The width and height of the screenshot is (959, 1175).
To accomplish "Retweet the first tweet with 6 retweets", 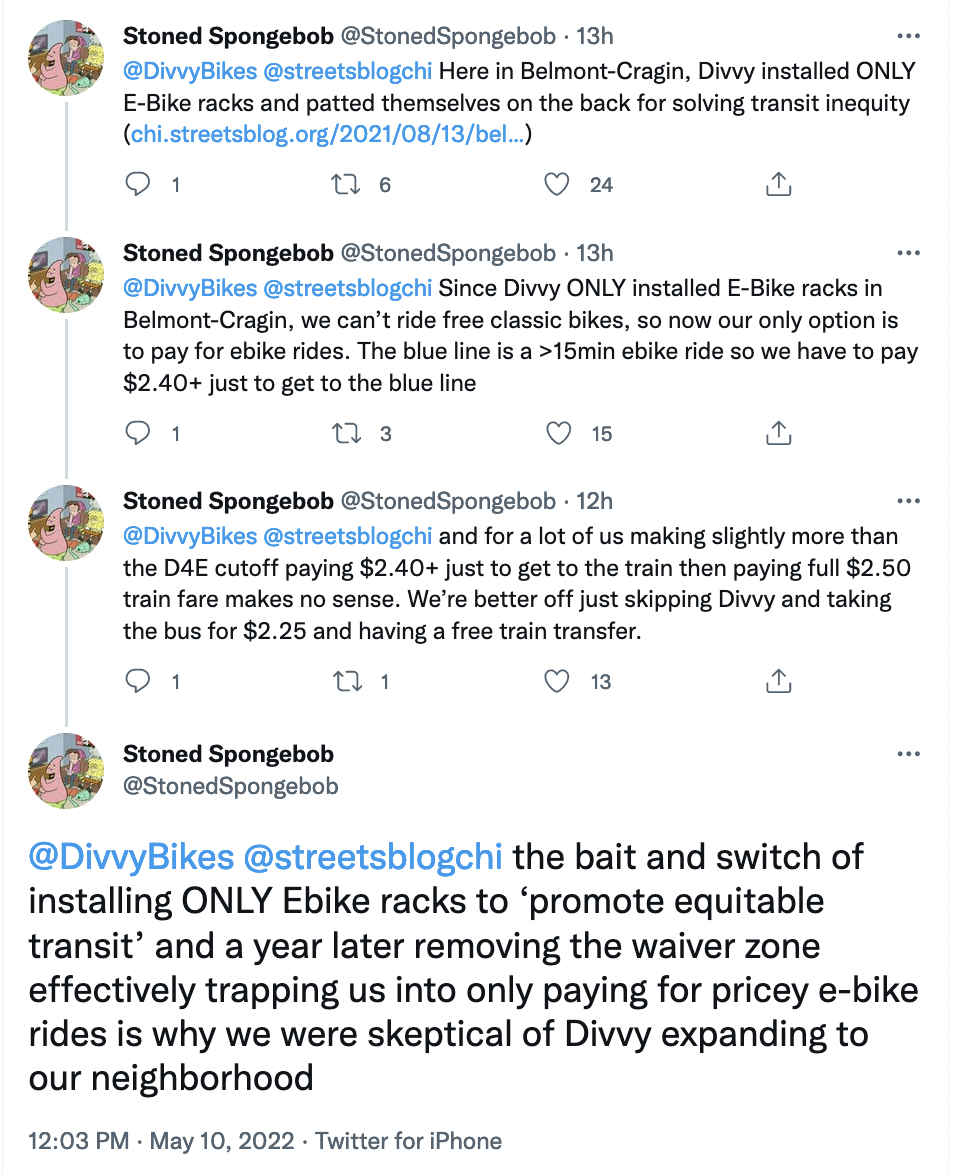I will tap(345, 185).
